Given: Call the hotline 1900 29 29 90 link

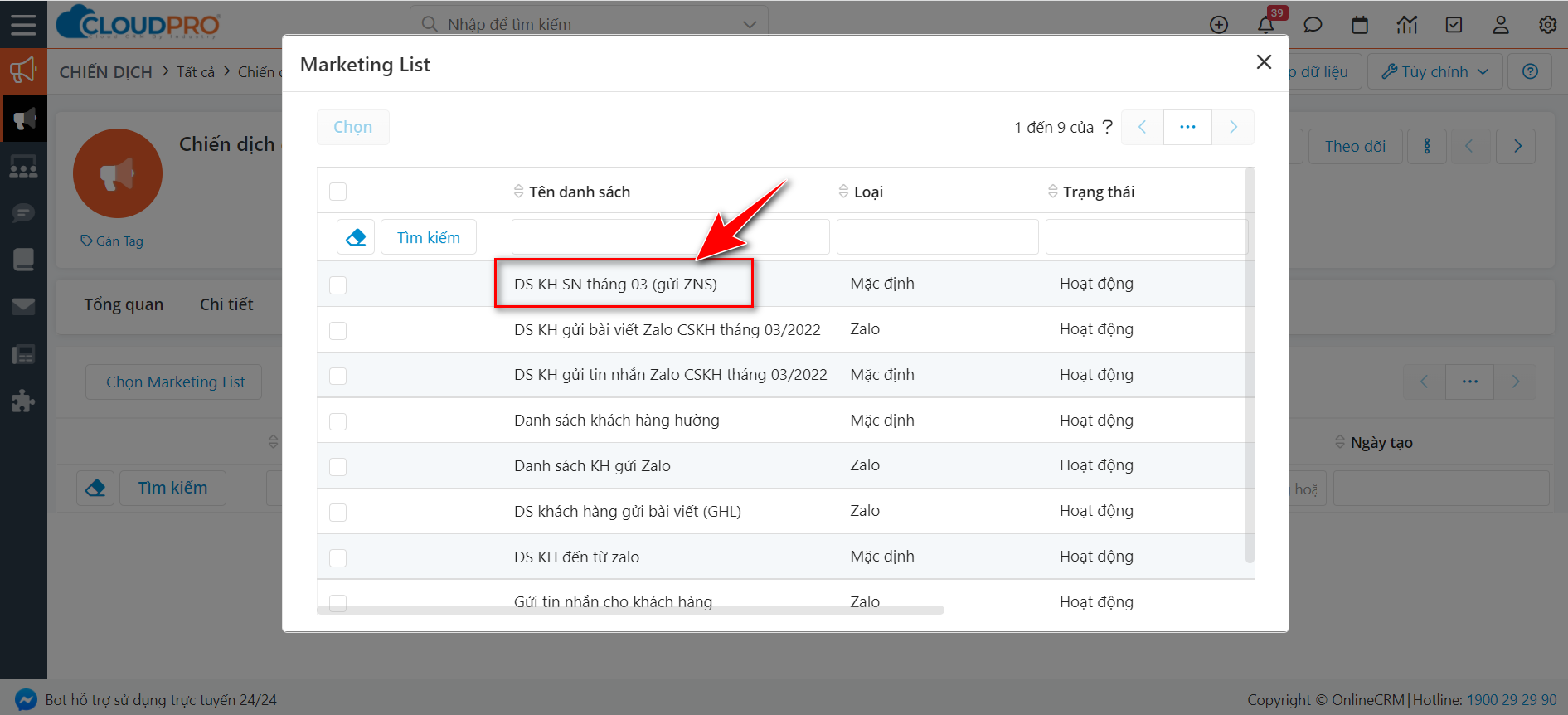Looking at the screenshot, I should (x=1512, y=700).
